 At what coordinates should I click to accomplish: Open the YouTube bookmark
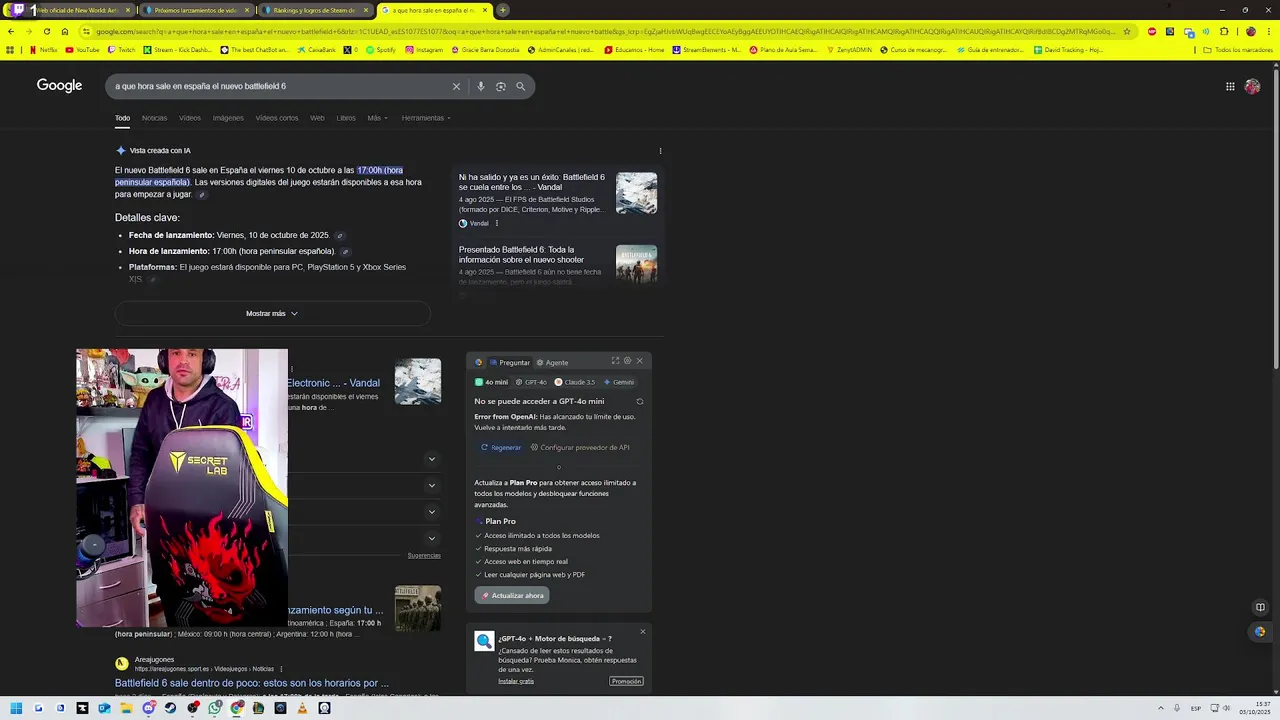coord(83,49)
